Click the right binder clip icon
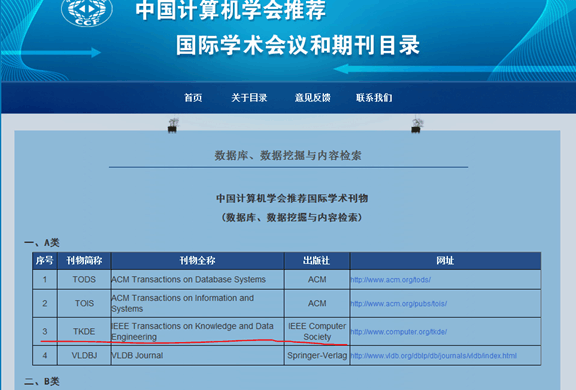This screenshot has height=390, width=576. tap(417, 125)
